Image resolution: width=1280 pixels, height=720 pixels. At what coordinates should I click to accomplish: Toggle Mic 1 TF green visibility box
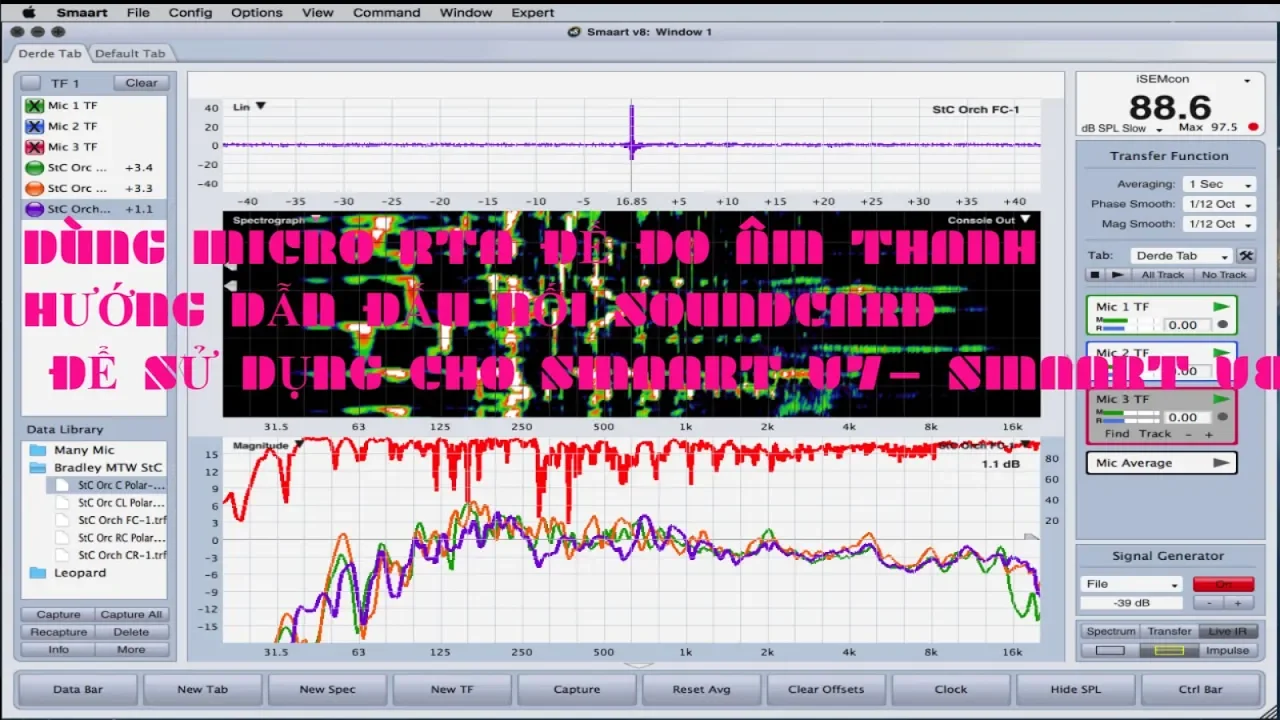point(34,105)
